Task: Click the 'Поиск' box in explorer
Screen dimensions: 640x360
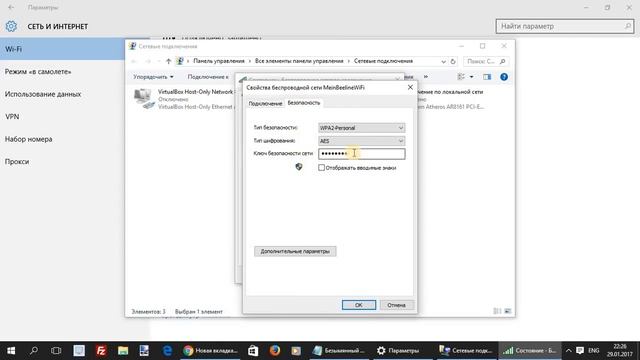Action: [x=485, y=61]
